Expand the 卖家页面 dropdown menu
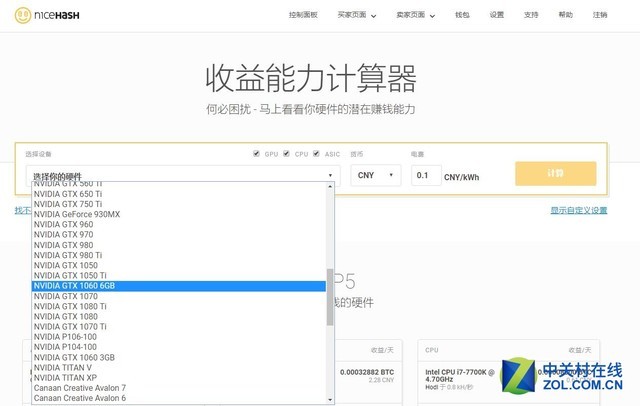640x406 pixels. pyautogui.click(x=416, y=15)
